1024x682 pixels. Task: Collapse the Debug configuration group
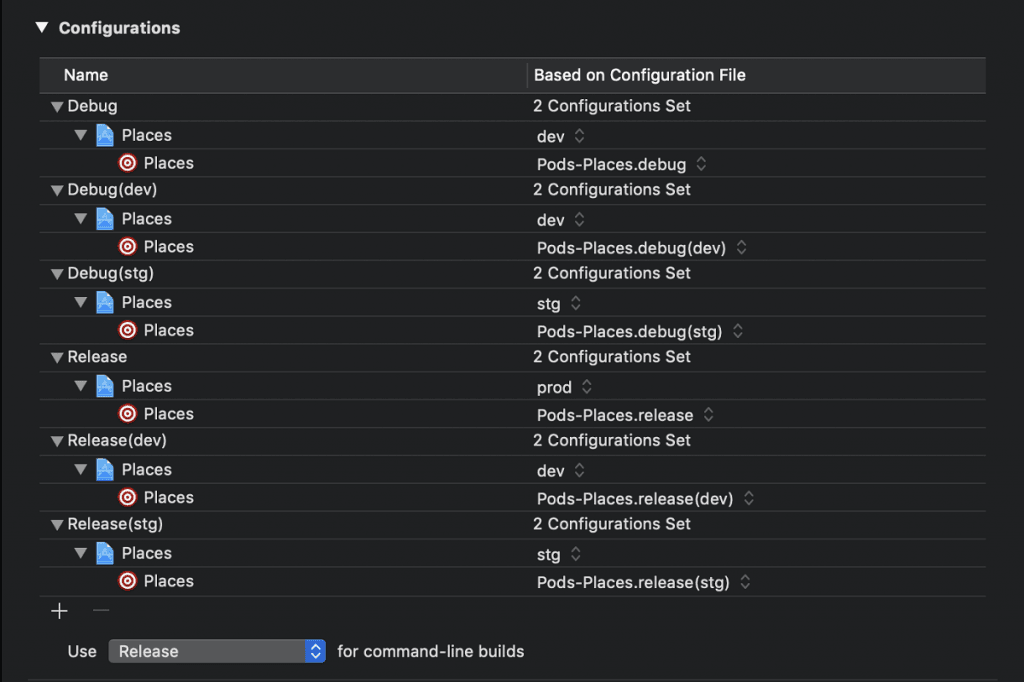[57, 106]
